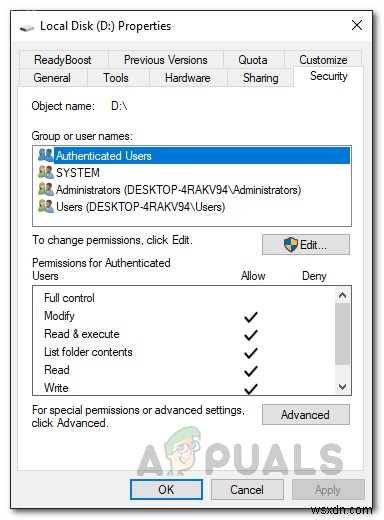Click the UAC shield icon on Edit button
Image resolution: width=384 pixels, height=520 pixels.
[x=290, y=245]
